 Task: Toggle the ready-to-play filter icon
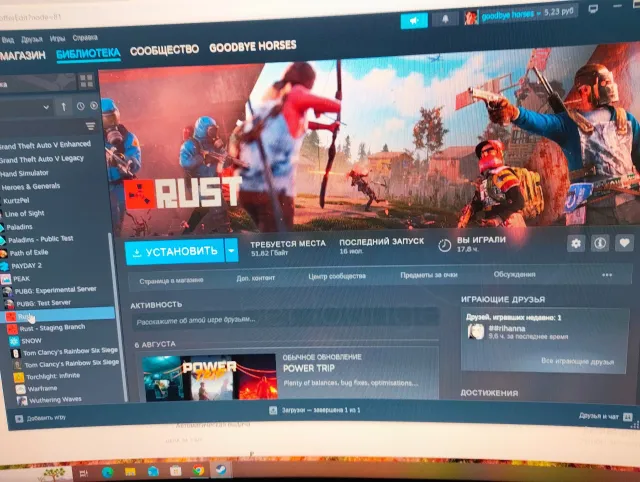(94, 106)
